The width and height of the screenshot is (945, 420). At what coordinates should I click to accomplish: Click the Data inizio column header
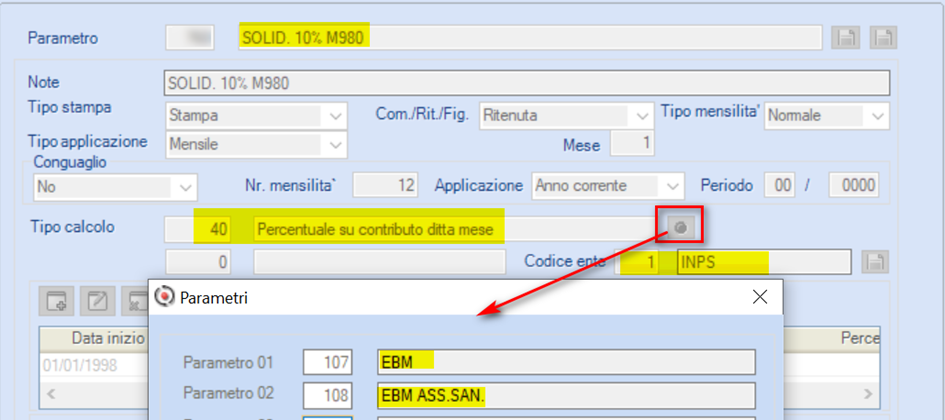tap(94, 337)
